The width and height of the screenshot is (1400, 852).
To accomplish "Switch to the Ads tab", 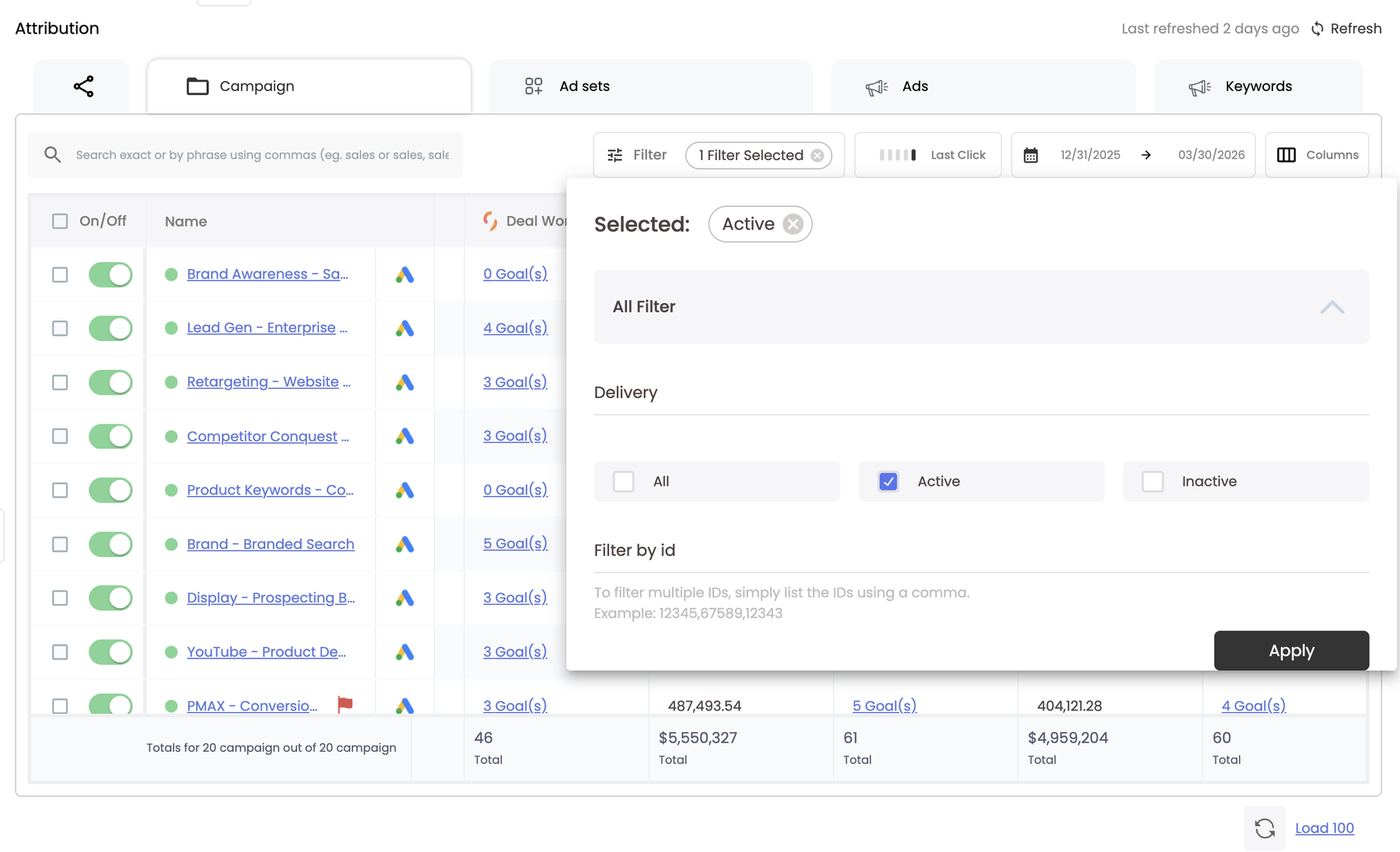I will point(983,86).
